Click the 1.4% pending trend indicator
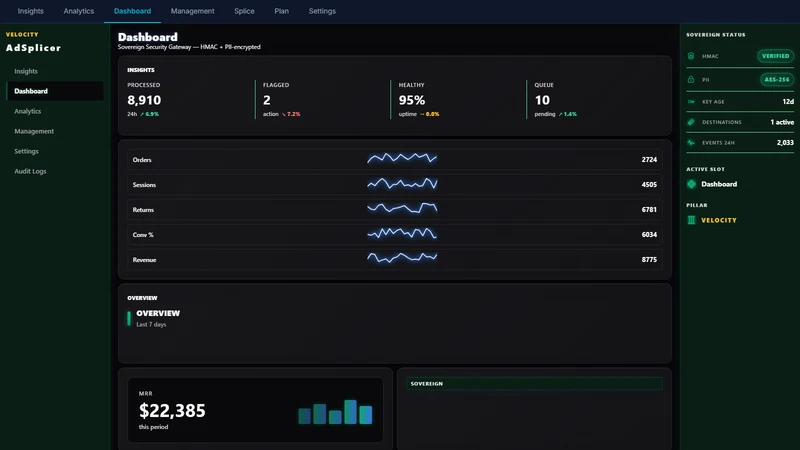This screenshot has height=450, width=800. click(x=567, y=114)
